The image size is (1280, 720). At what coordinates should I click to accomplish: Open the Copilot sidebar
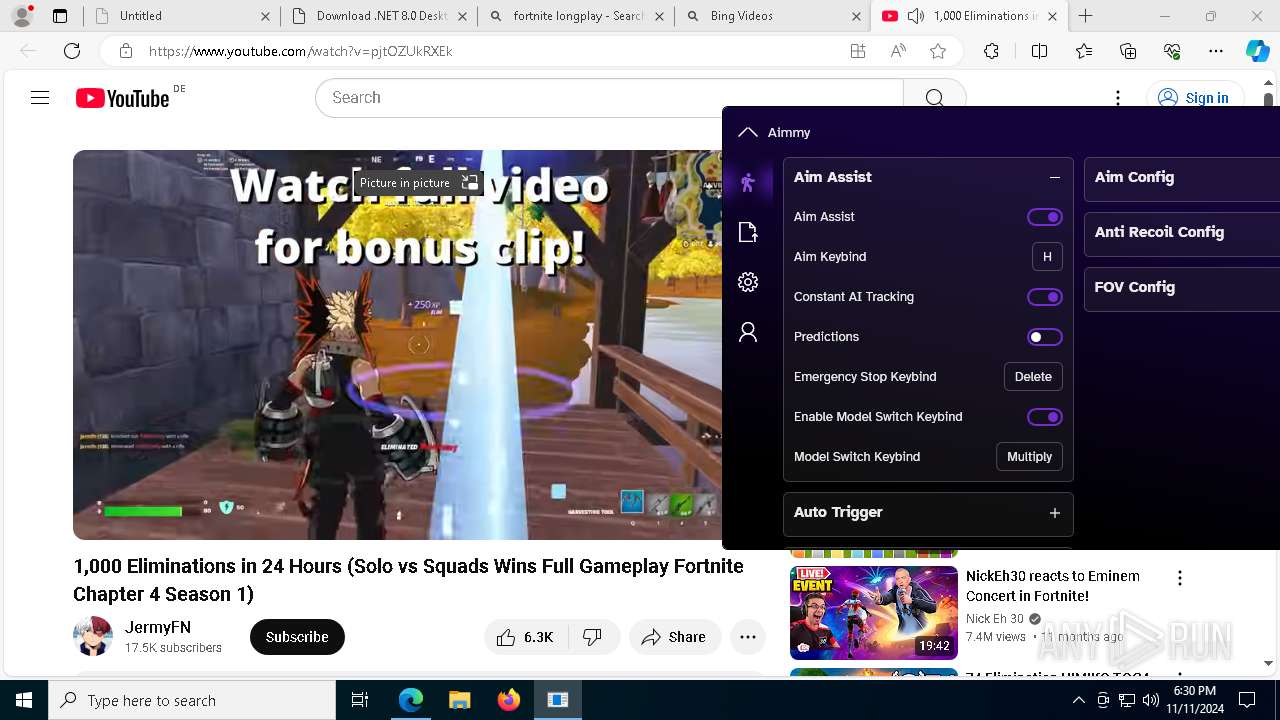click(1257, 51)
